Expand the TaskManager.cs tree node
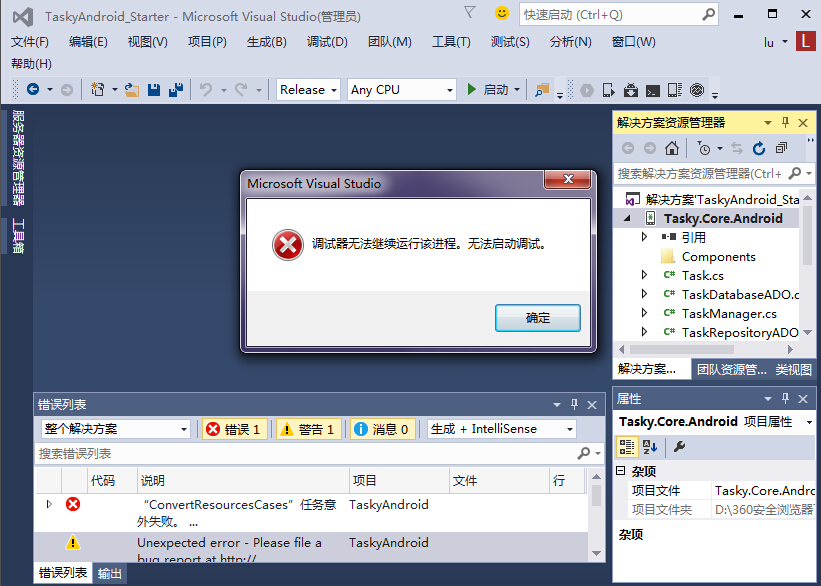Viewport: 821px width, 586px height. 645,313
